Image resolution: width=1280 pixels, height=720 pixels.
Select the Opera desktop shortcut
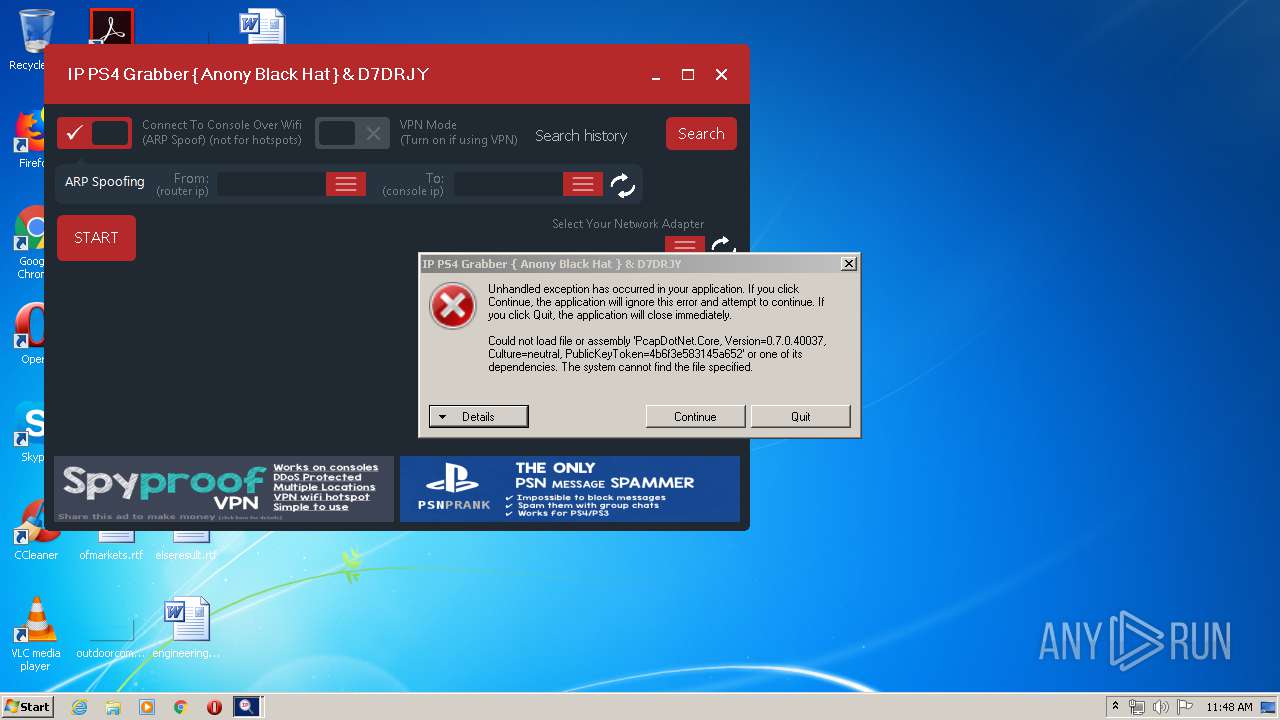pyautogui.click(x=31, y=333)
